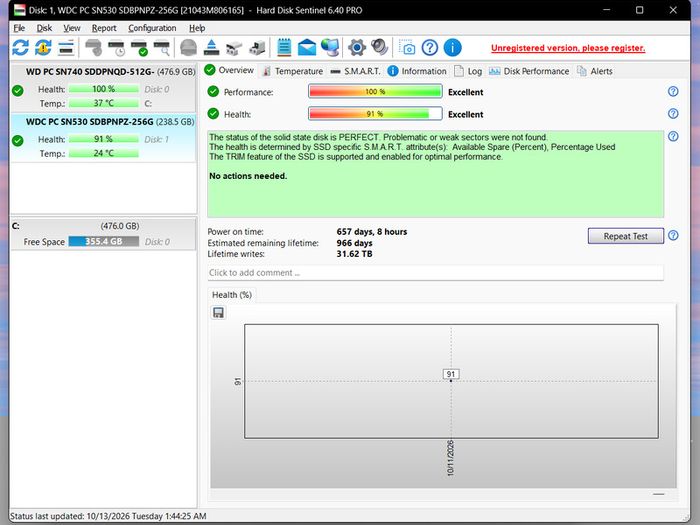Open the Report menu
This screenshot has height=525, width=700.
tap(104, 28)
